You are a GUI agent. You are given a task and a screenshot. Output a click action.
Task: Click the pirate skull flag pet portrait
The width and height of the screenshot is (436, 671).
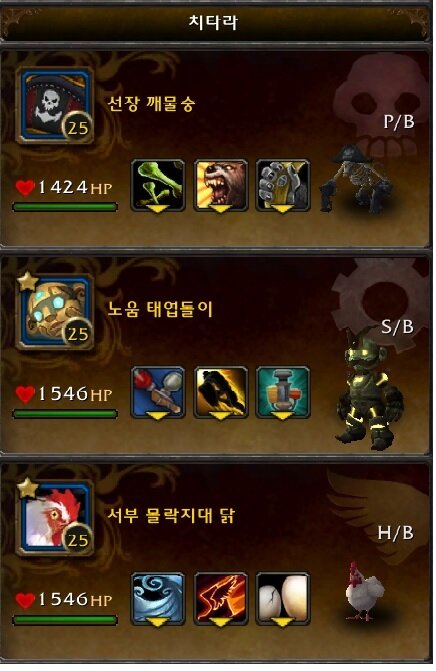(x=55, y=105)
